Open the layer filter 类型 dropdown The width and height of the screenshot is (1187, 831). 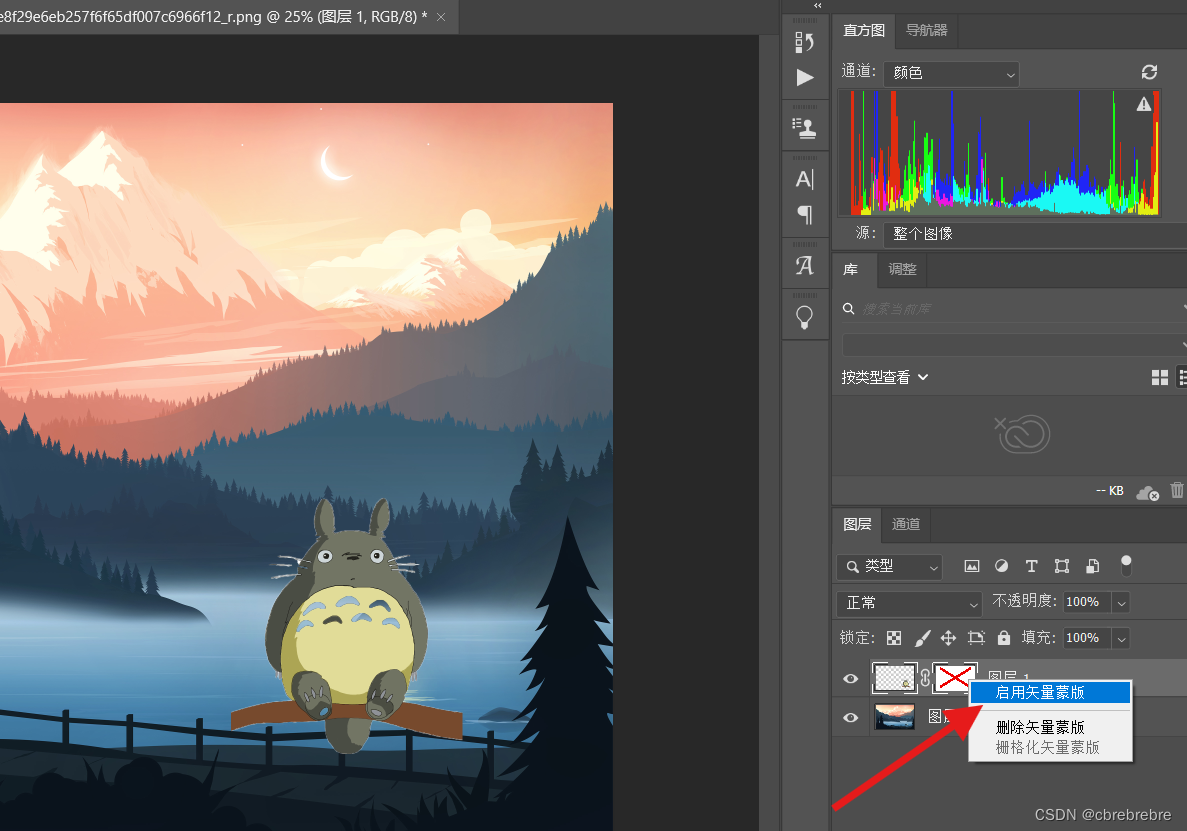point(889,566)
